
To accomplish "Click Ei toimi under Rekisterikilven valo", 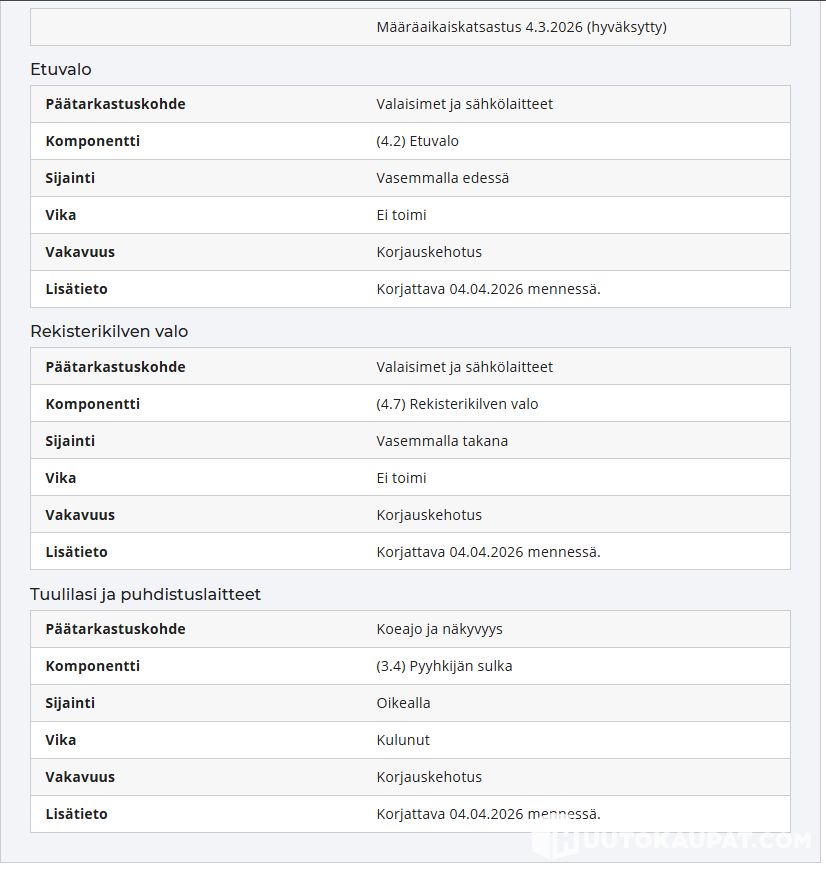I will 401,478.
